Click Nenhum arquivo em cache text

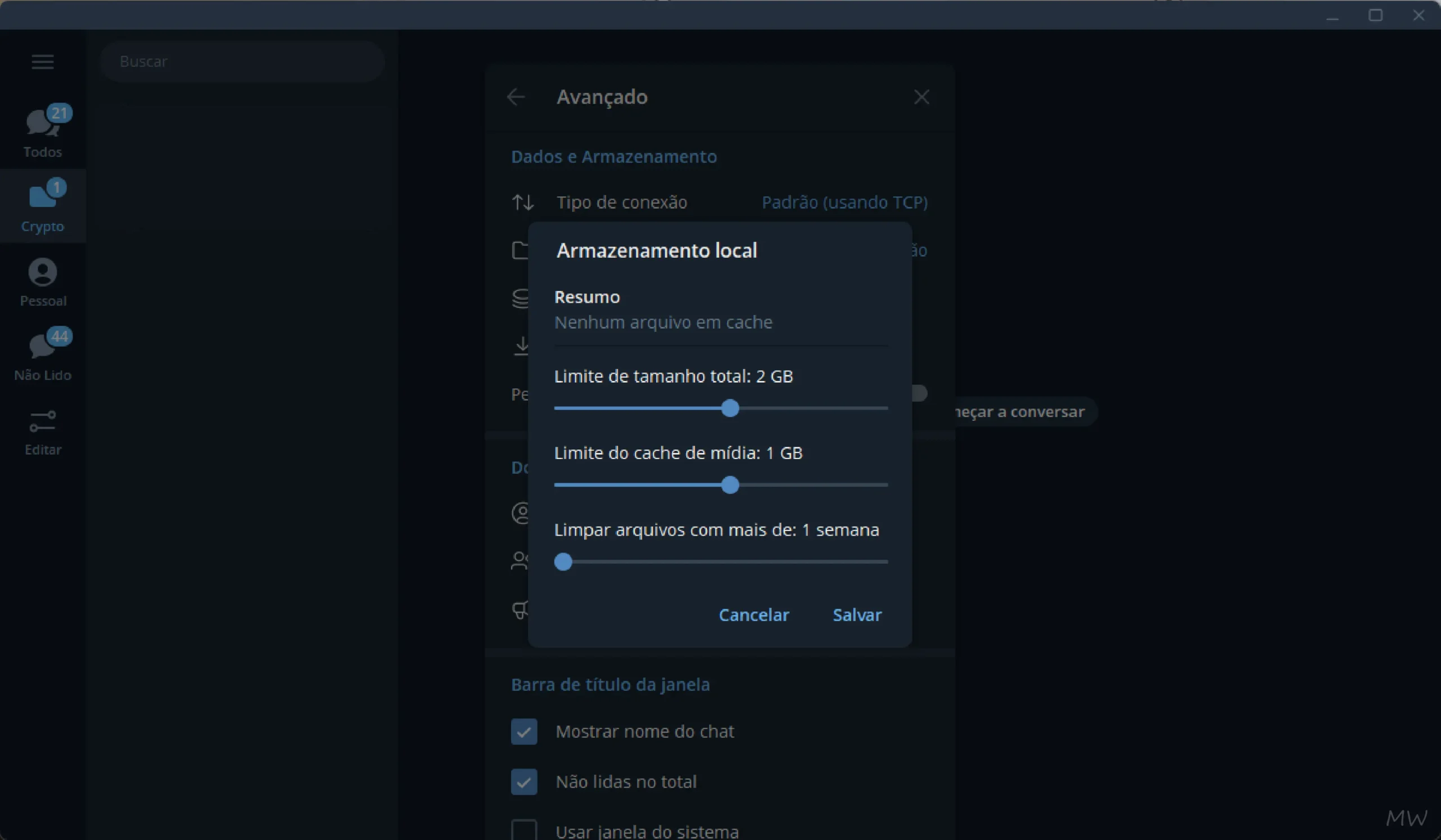click(x=663, y=322)
